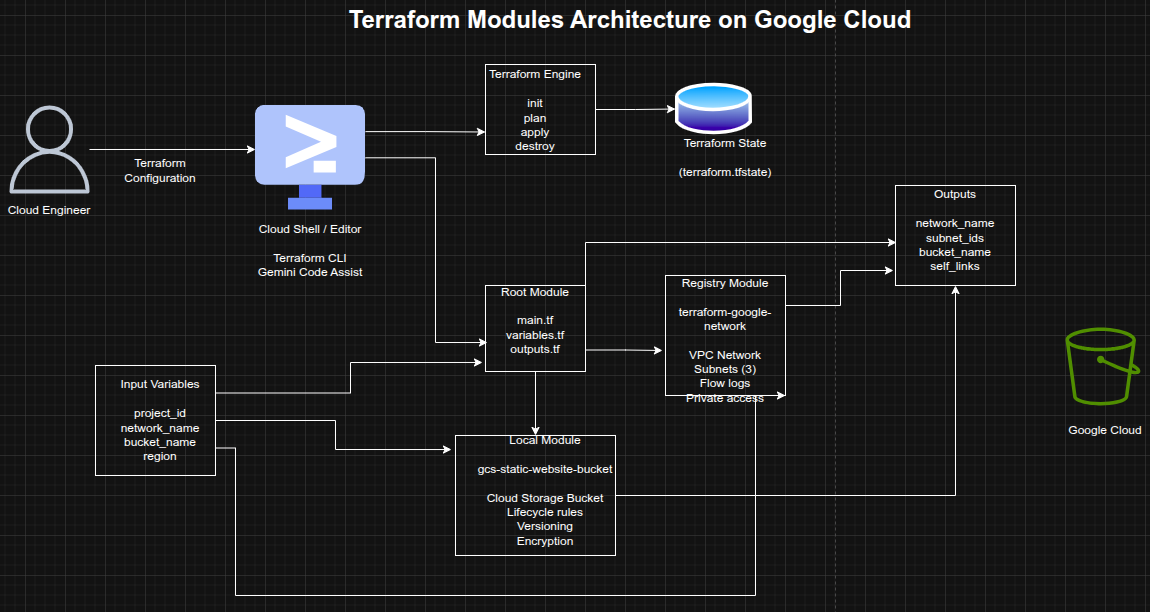Viewport: 1150px width, 612px height.
Task: Select the Outputs box
Action: click(x=954, y=235)
